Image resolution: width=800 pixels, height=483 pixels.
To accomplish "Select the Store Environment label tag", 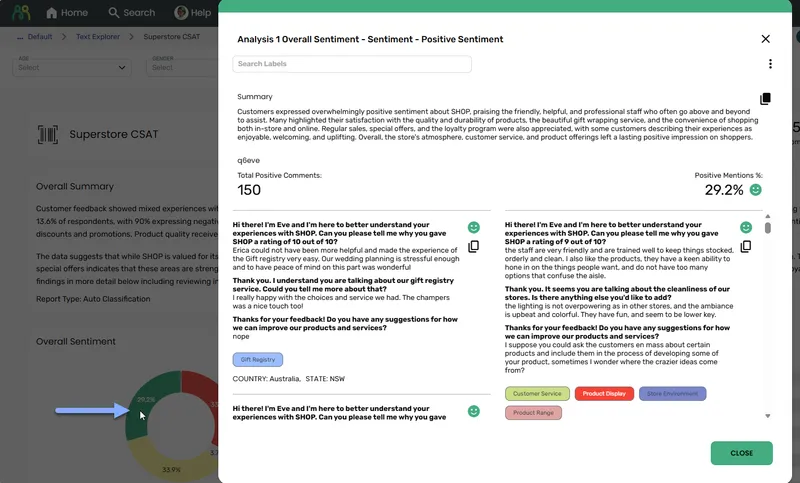I will [672, 394].
